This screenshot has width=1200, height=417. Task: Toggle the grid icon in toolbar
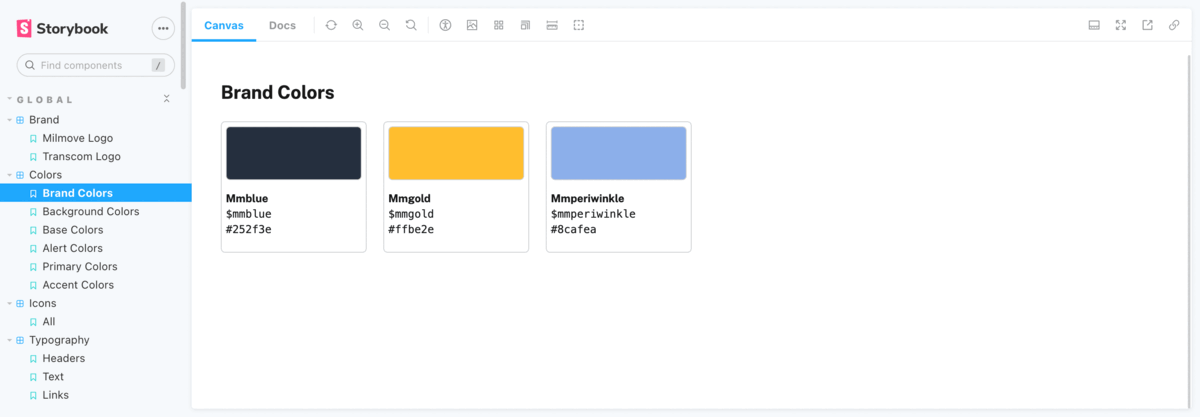click(499, 25)
